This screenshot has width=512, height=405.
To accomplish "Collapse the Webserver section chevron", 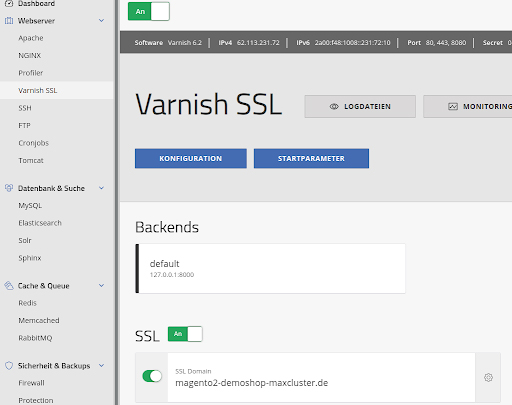I will tap(101, 21).
